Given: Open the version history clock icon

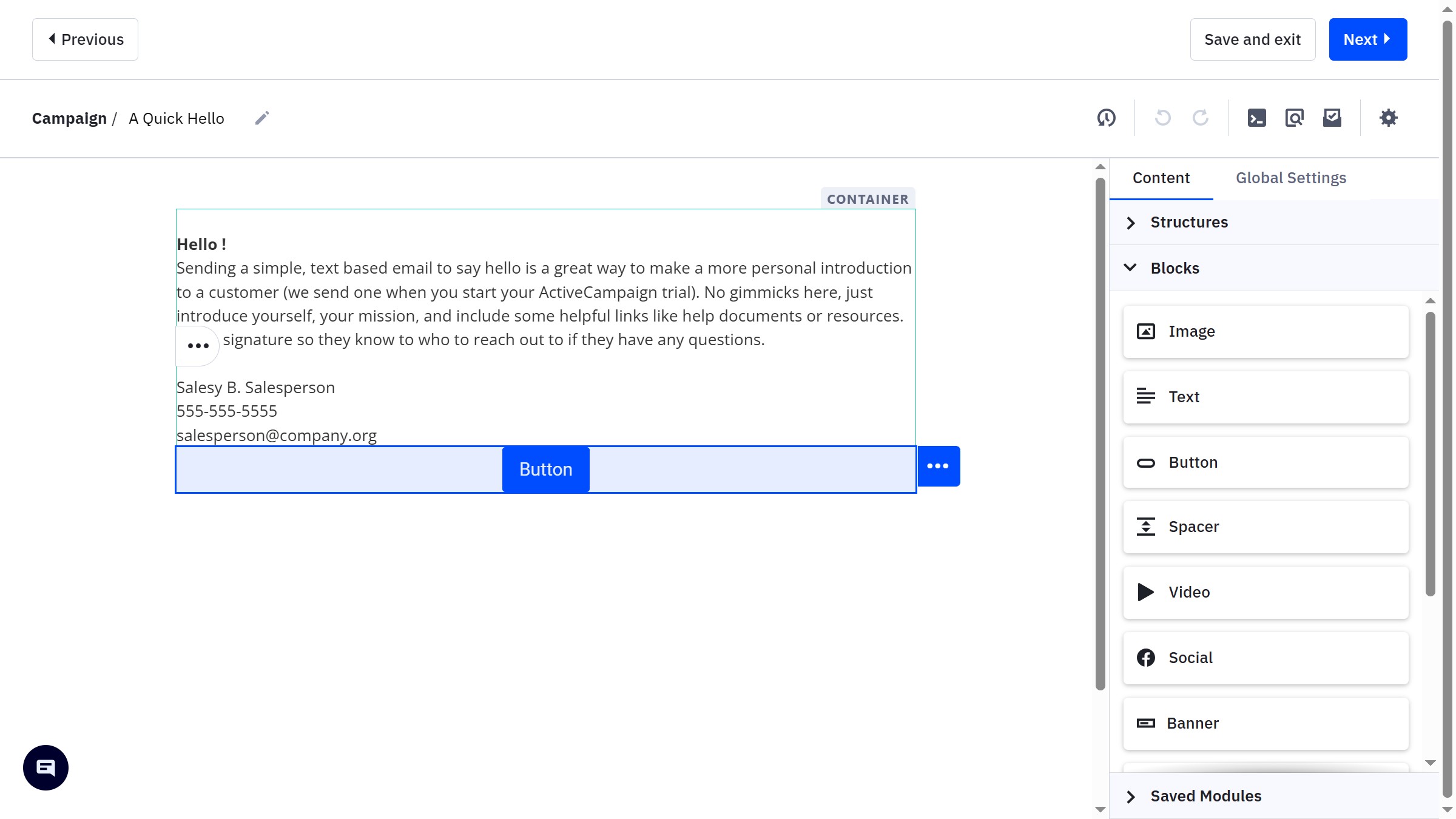Looking at the screenshot, I should coord(1106,118).
